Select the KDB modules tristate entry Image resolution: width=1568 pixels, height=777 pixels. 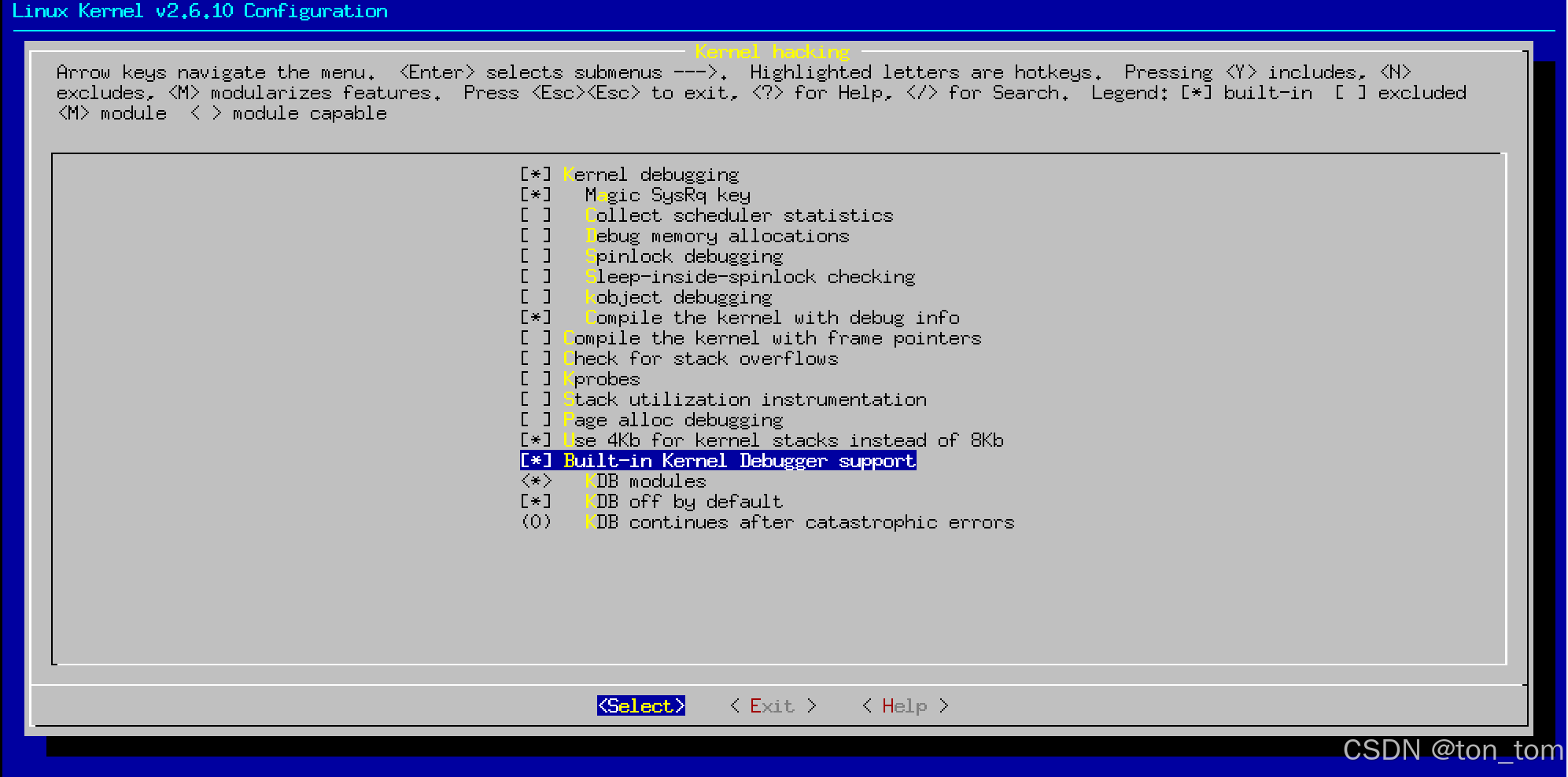[614, 481]
